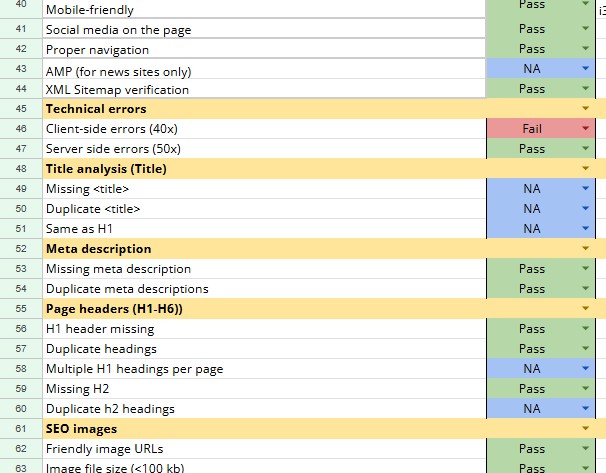Open NA dropdown for Duplicate h2 headings

pyautogui.click(x=585, y=408)
